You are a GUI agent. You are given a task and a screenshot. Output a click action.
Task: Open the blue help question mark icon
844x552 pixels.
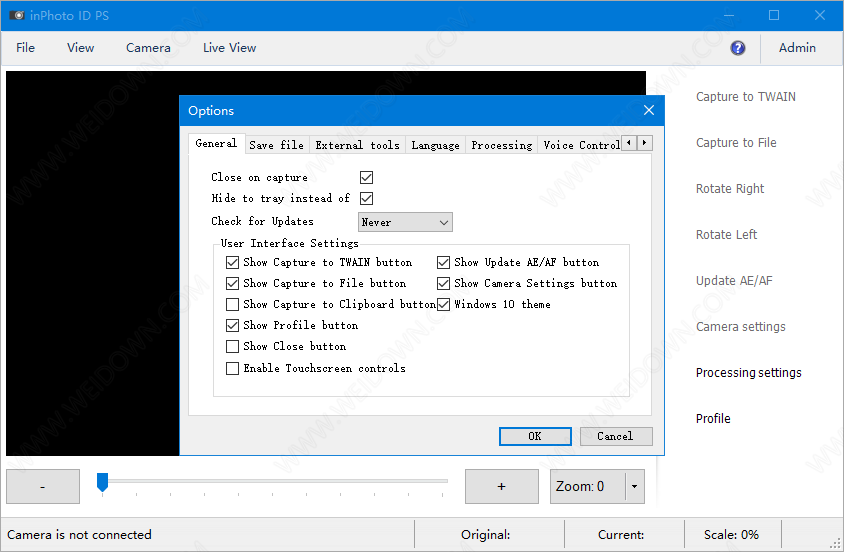pyautogui.click(x=737, y=48)
